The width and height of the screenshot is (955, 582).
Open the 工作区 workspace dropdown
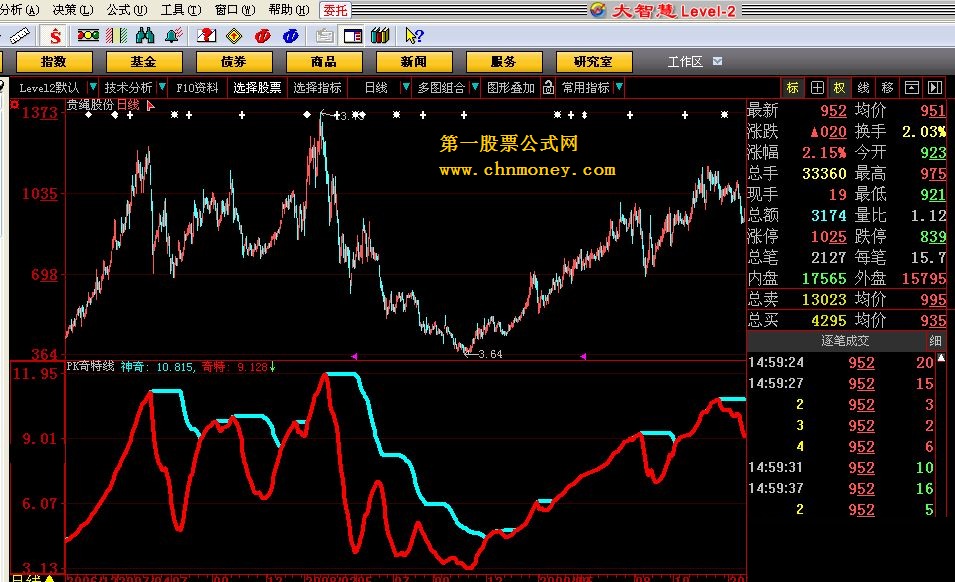pos(717,61)
